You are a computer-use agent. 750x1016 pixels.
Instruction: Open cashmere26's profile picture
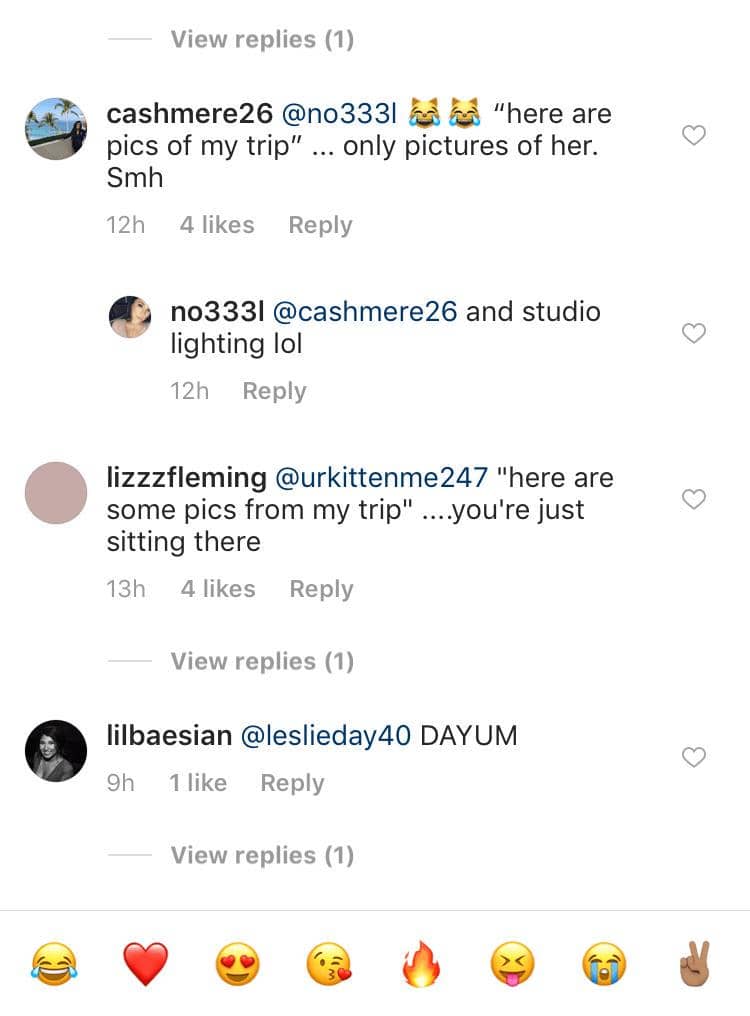click(55, 129)
